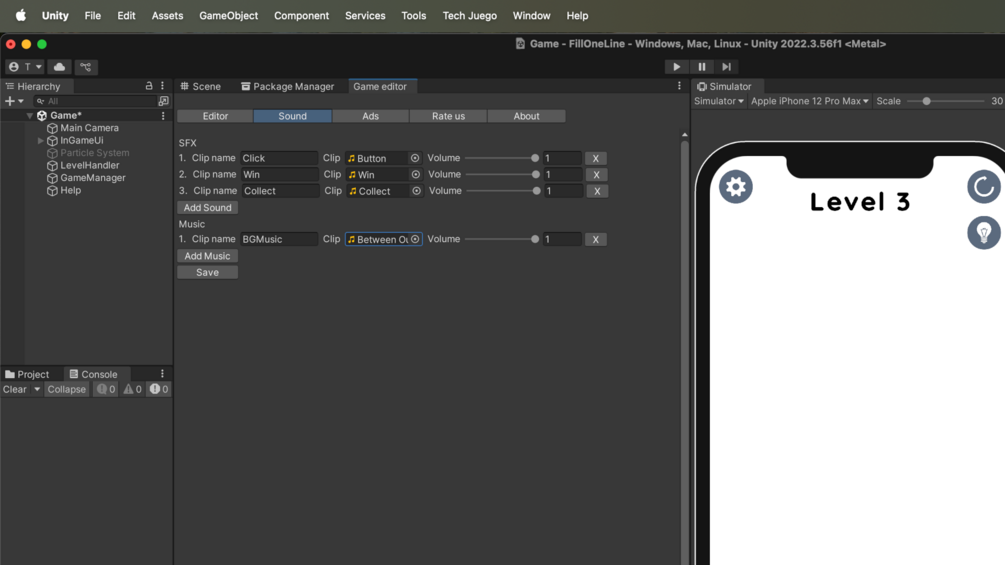1005x565 pixels.
Task: Open Apple iPhone 12 Pro Max device dropdown
Action: (x=810, y=101)
